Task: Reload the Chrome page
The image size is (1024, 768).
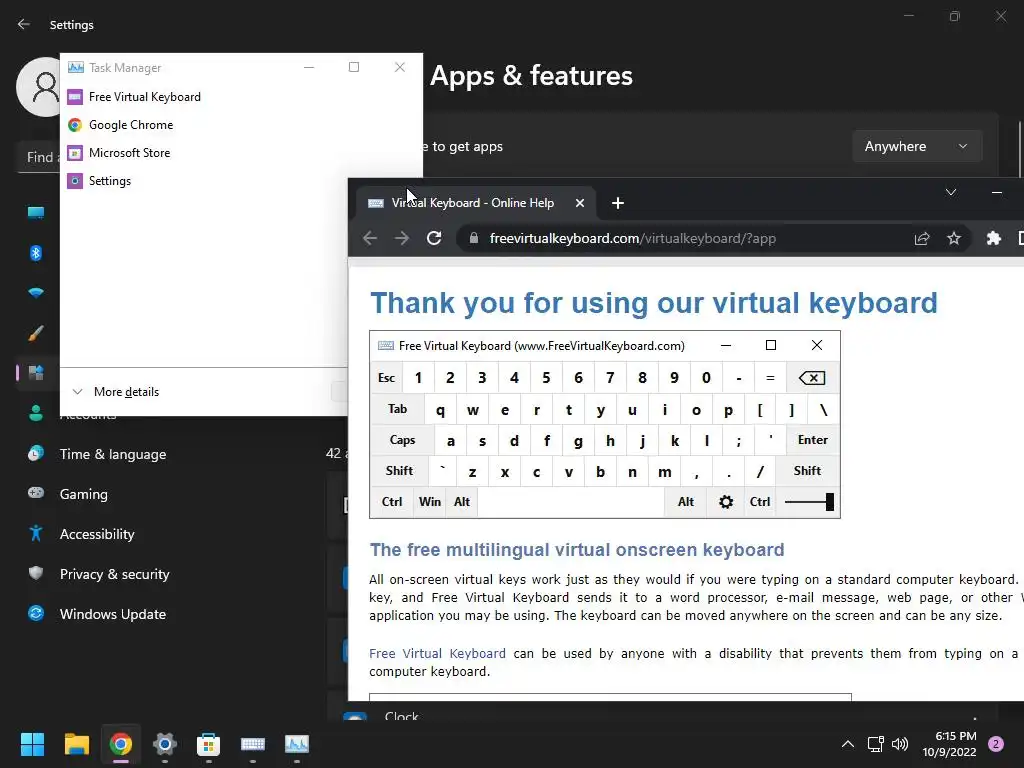Action: [434, 238]
